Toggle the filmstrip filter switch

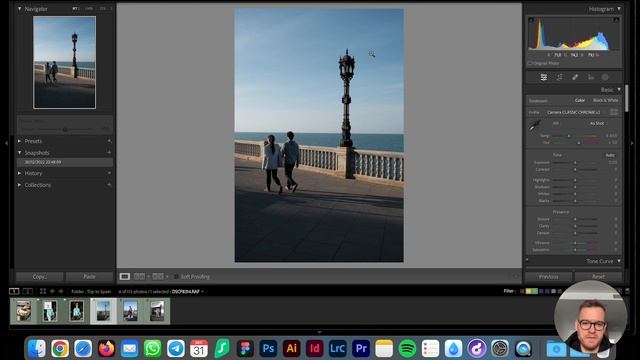click(627, 291)
